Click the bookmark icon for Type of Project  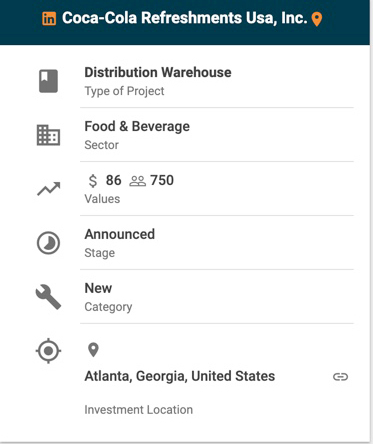48,81
